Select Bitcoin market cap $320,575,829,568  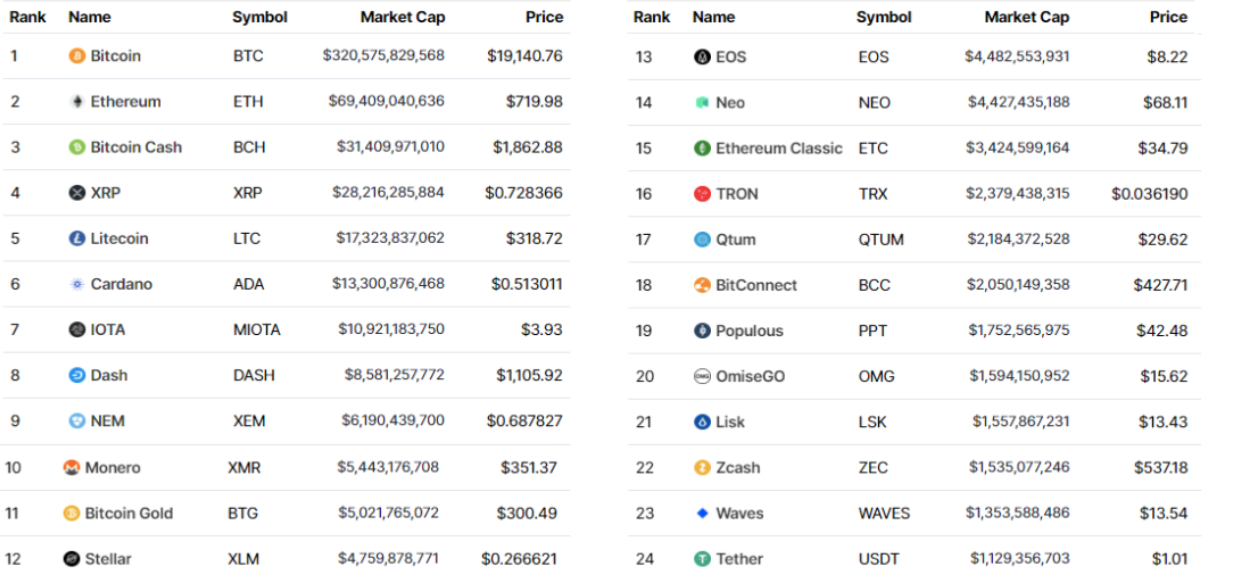384,56
